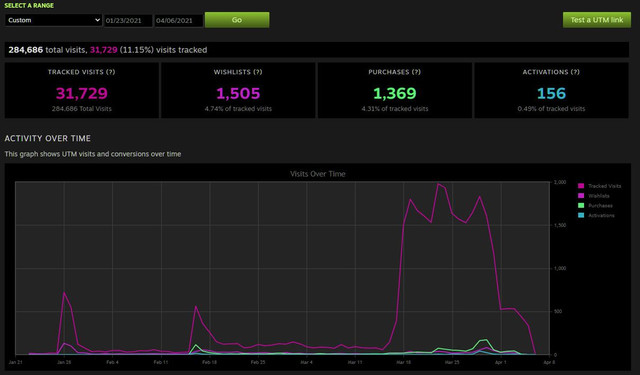Click the Test a UTM link button

[x=597, y=20]
